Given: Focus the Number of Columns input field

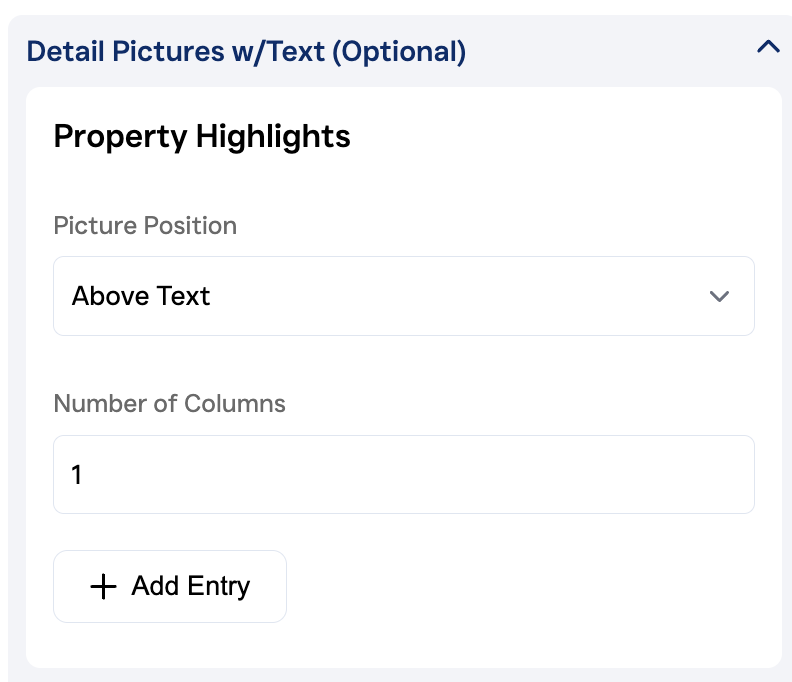Looking at the screenshot, I should [x=403, y=474].
